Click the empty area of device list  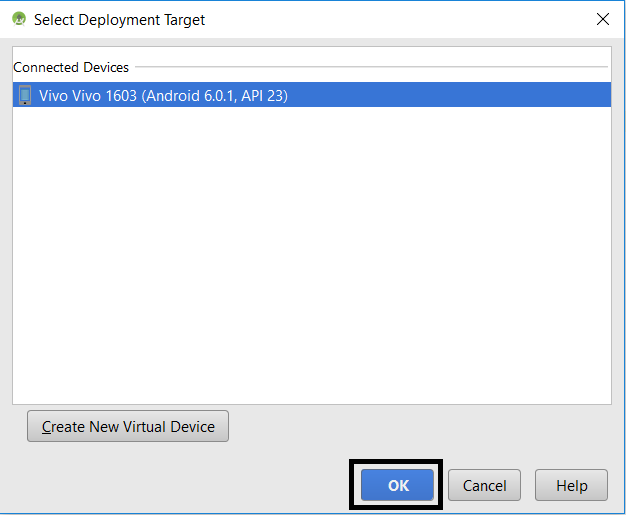[310, 250]
